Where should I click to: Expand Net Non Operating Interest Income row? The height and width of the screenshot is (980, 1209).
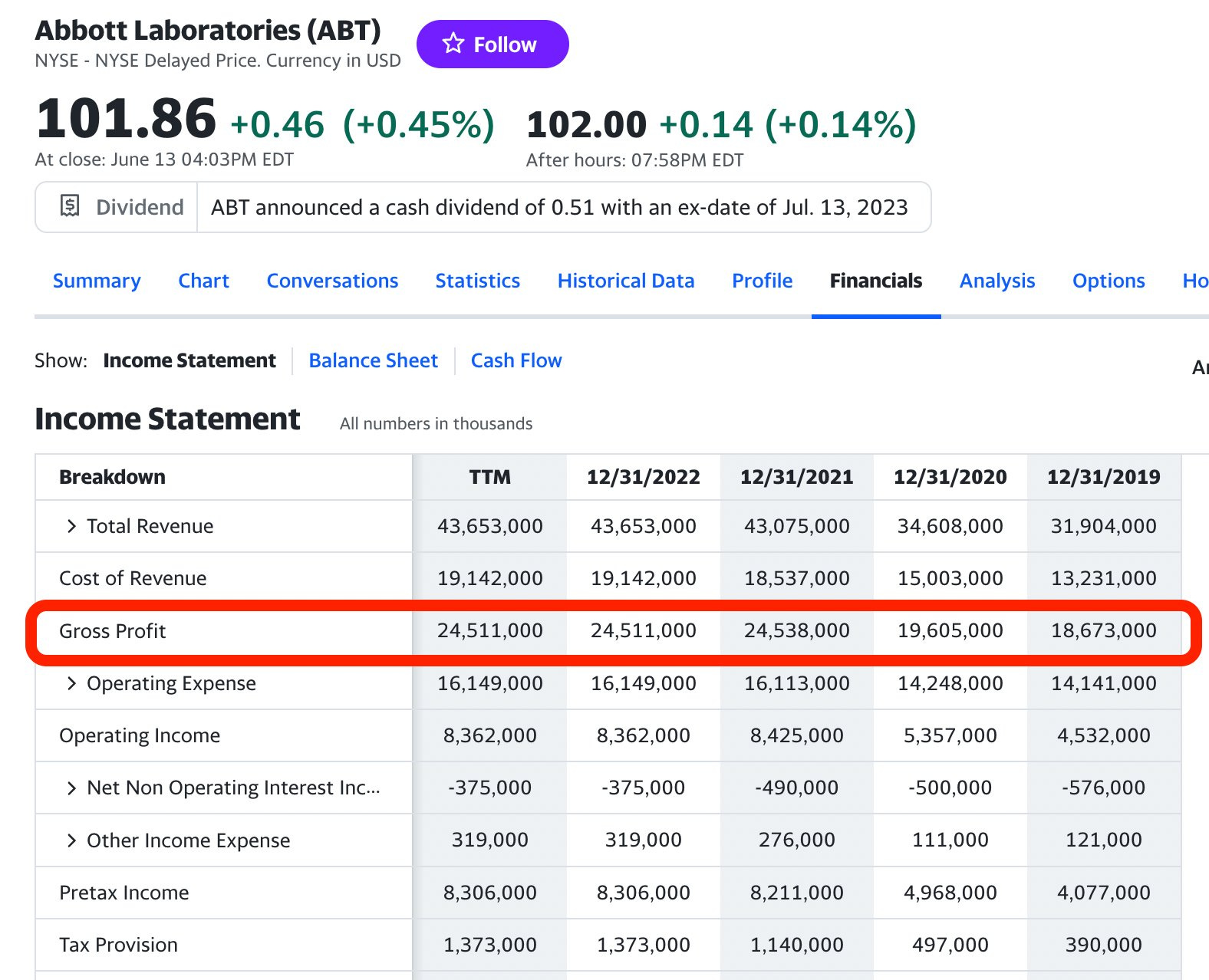click(71, 788)
